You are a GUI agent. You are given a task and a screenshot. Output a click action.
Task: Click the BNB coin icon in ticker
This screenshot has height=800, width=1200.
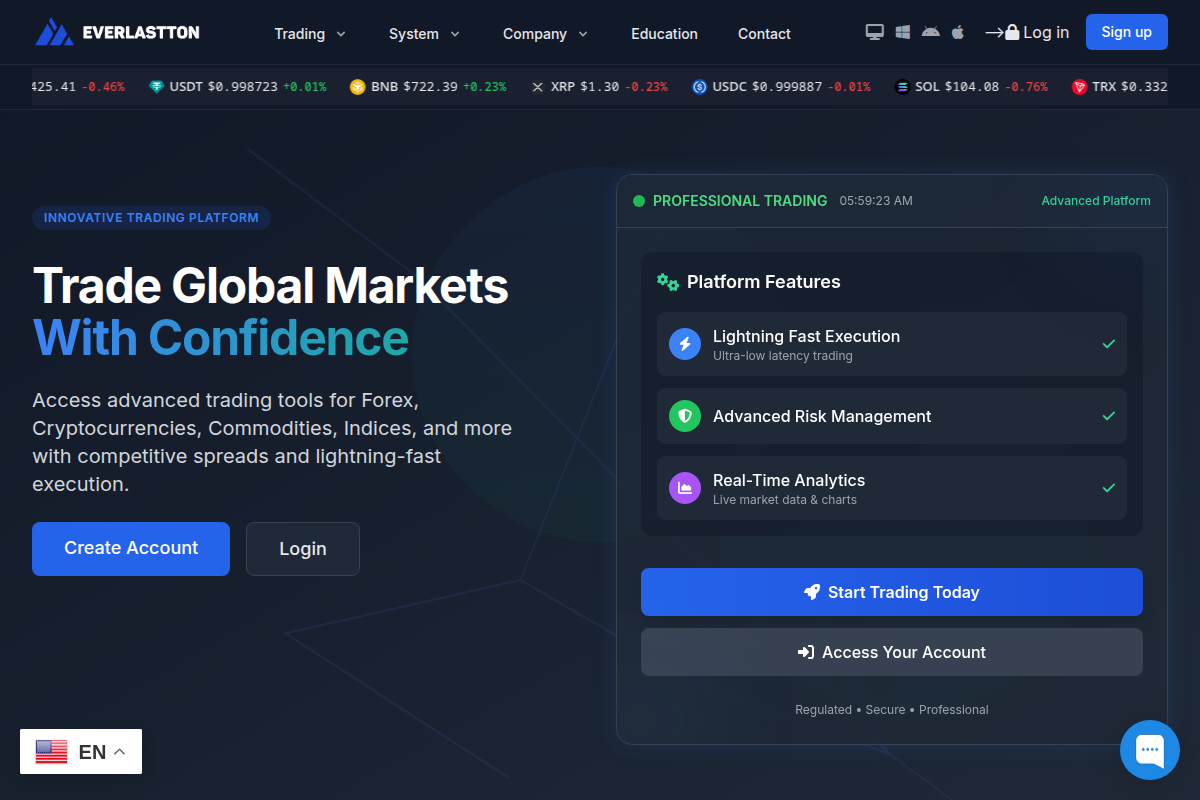[358, 87]
